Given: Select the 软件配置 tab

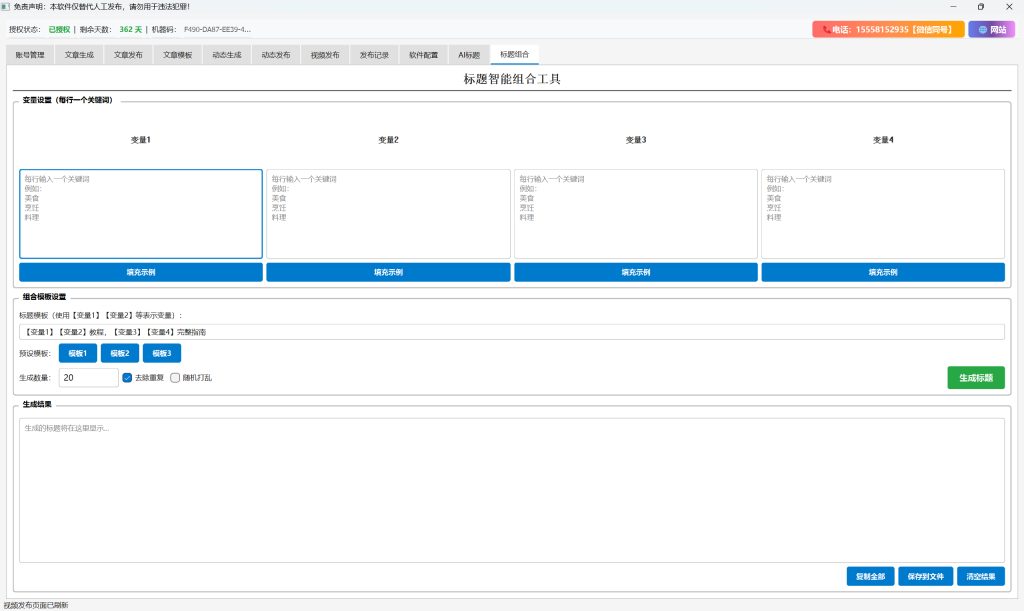Looking at the screenshot, I should click(x=423, y=55).
